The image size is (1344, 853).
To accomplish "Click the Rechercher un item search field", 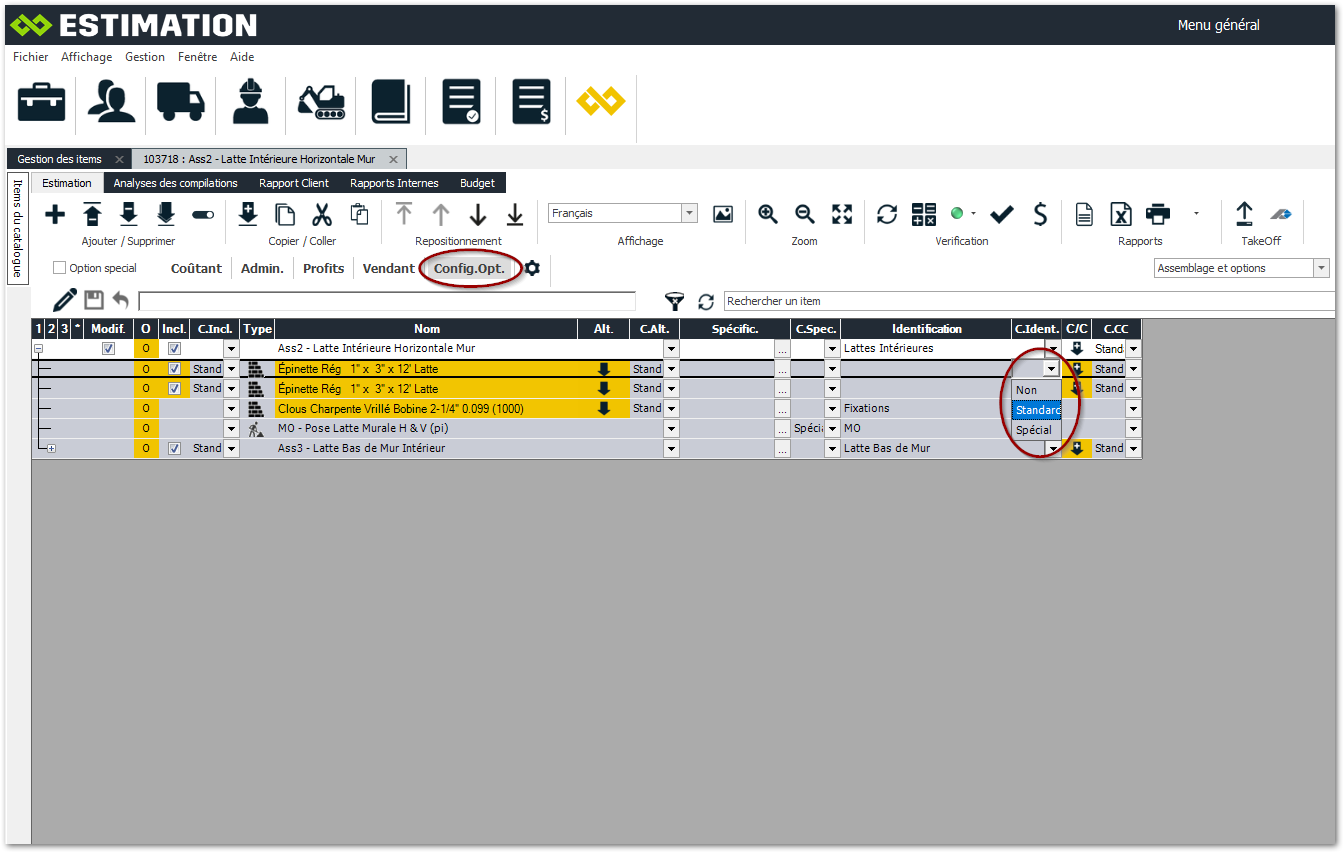I will point(1028,301).
